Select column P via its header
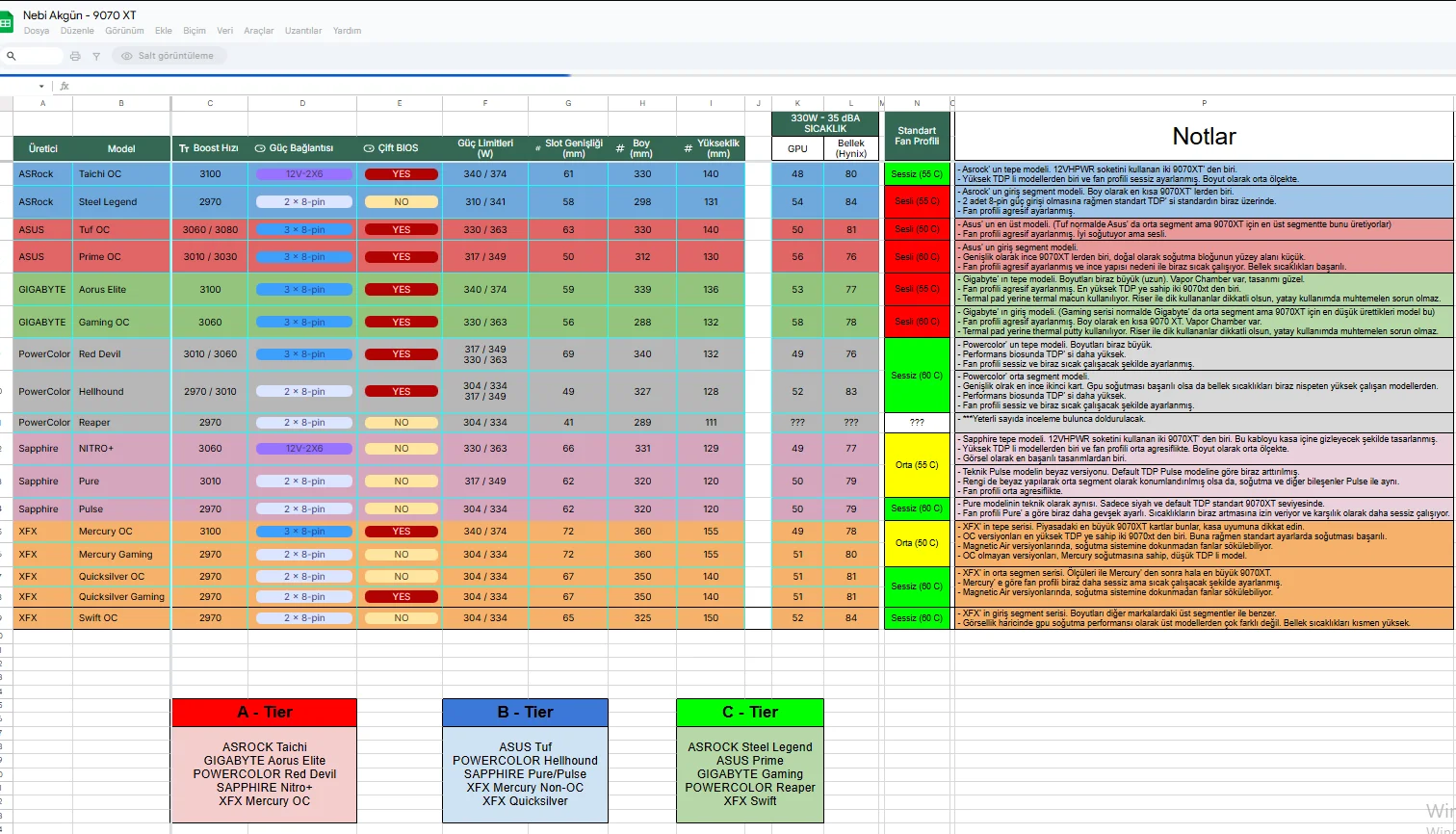This screenshot has height=834, width=1456. [1204, 103]
